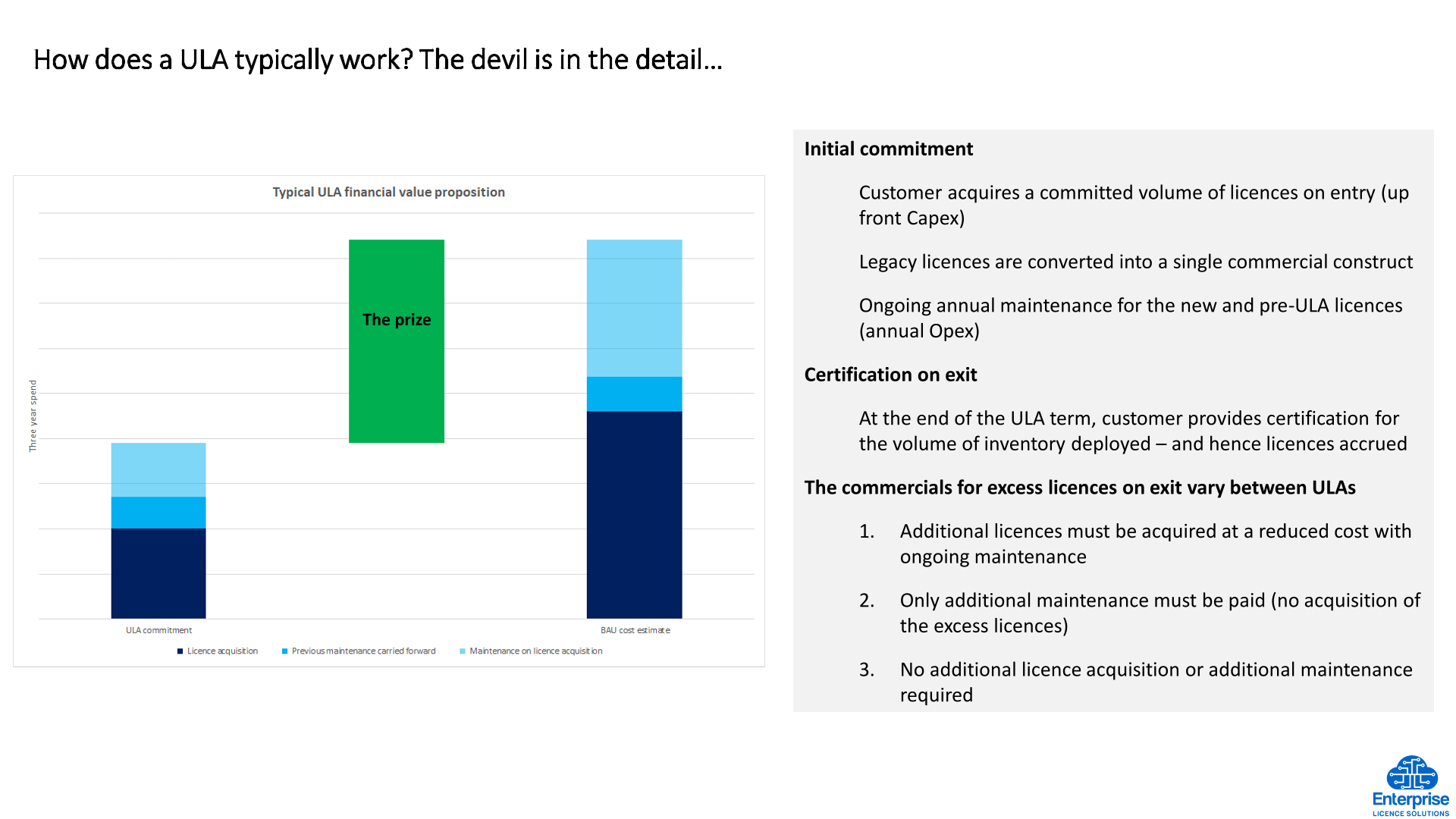Click the 'Initial commitment' heading
Image resolution: width=1456 pixels, height=819 pixels.
coord(888,149)
